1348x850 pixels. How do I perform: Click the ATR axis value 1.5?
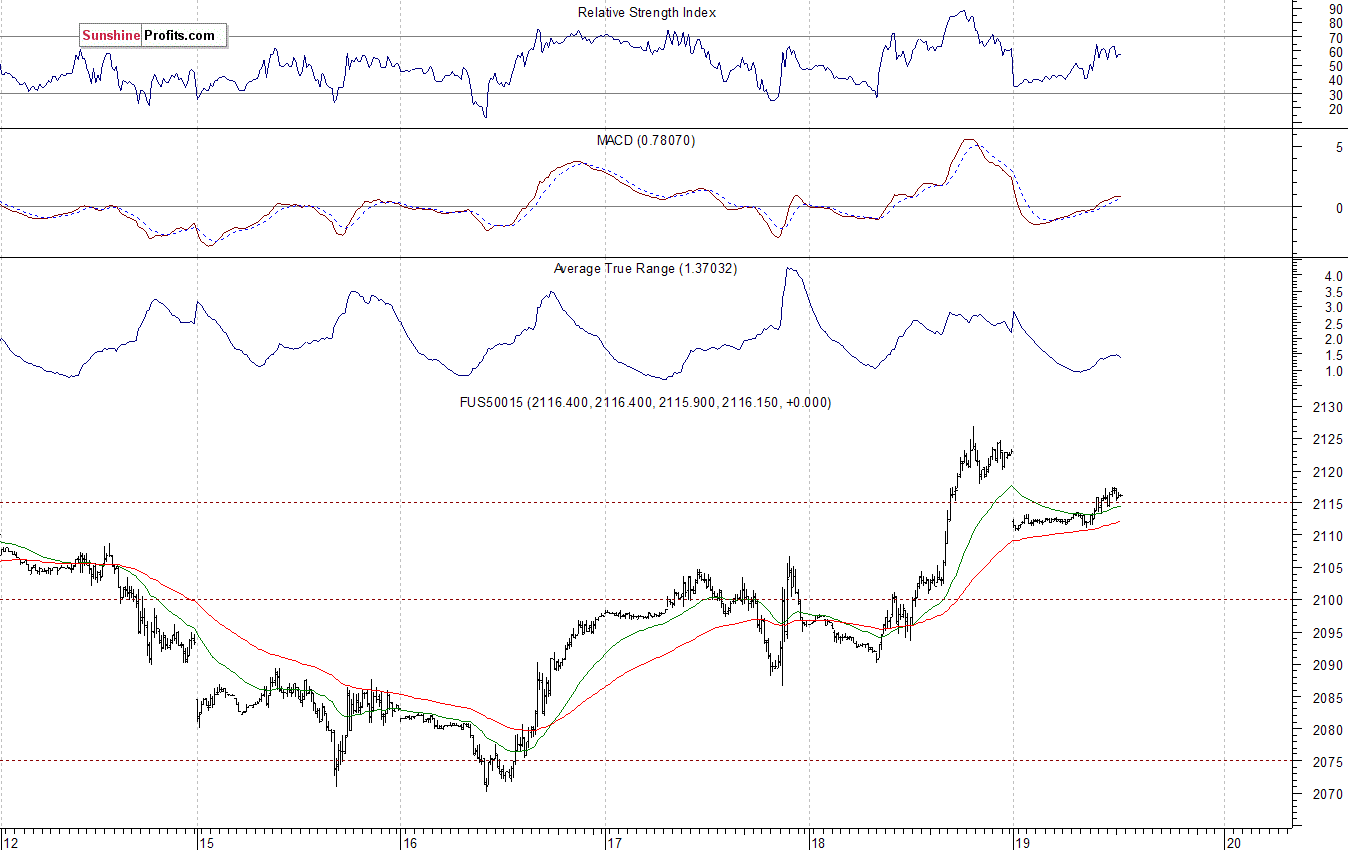(x=1332, y=356)
